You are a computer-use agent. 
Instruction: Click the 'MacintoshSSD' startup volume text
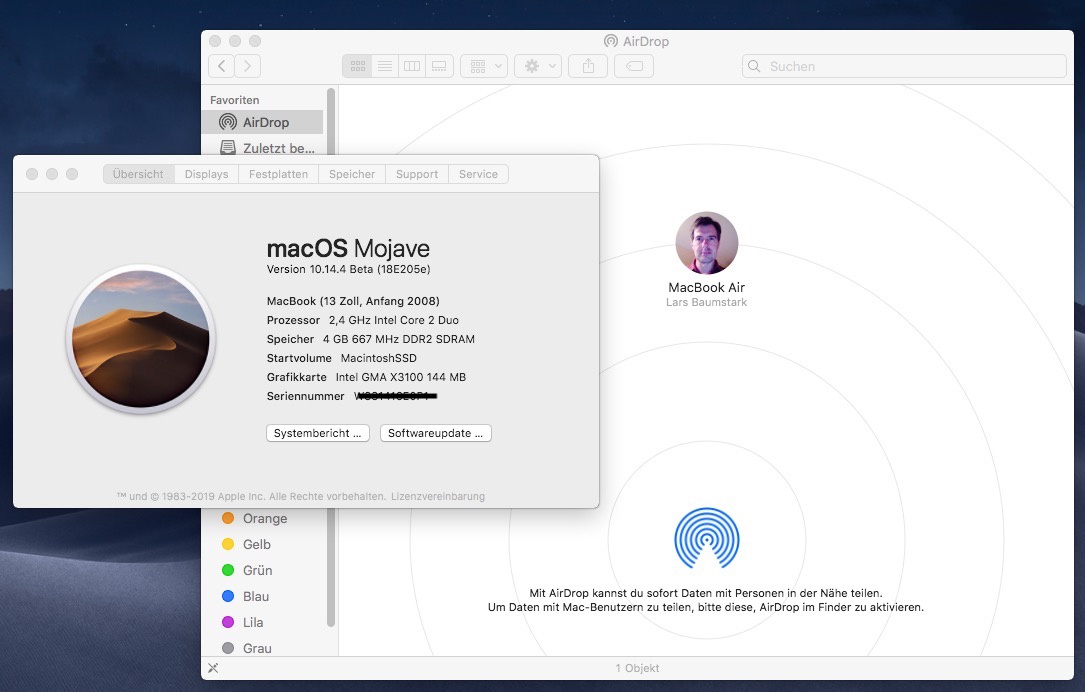[x=379, y=358]
